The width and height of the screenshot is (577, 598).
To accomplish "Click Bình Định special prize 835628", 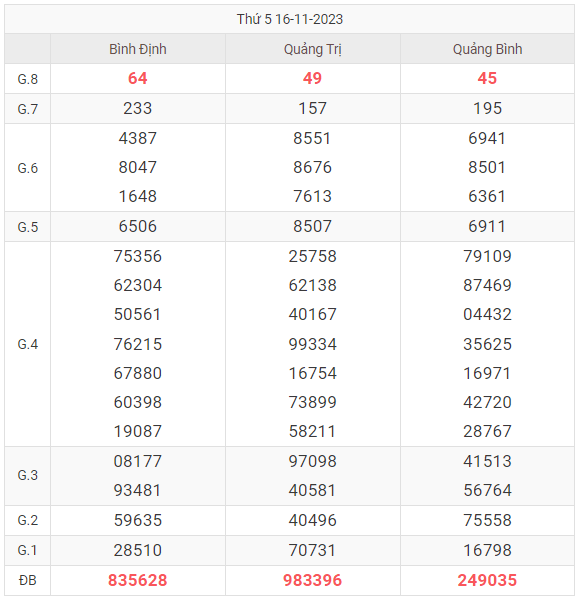I will [138, 580].
